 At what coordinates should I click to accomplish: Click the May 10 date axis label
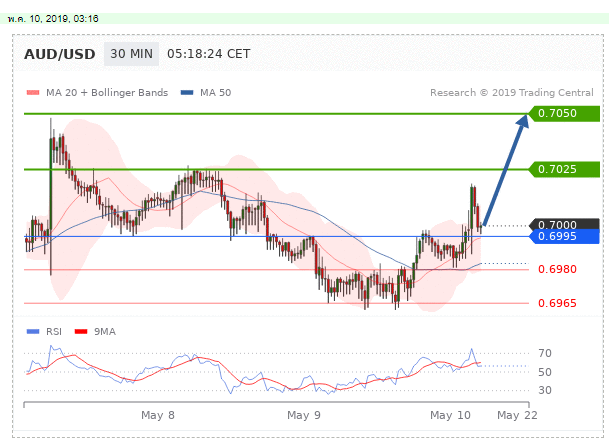click(x=450, y=415)
